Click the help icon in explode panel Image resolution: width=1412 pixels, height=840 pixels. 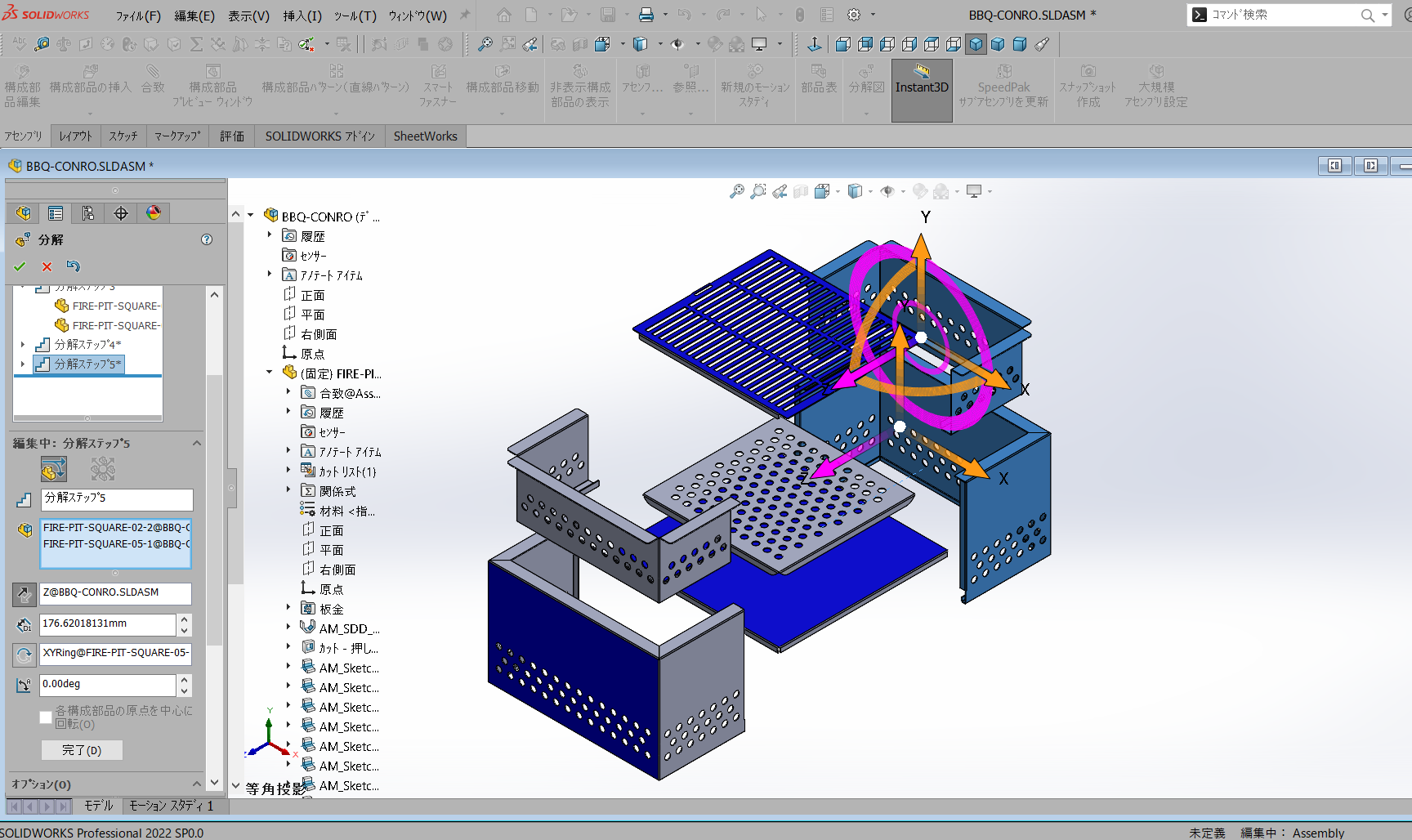pos(207,239)
